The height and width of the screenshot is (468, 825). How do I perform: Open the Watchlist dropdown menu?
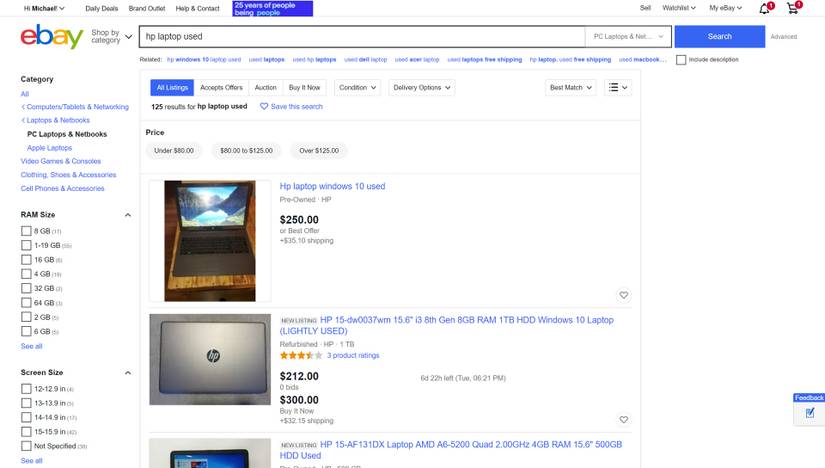(679, 8)
